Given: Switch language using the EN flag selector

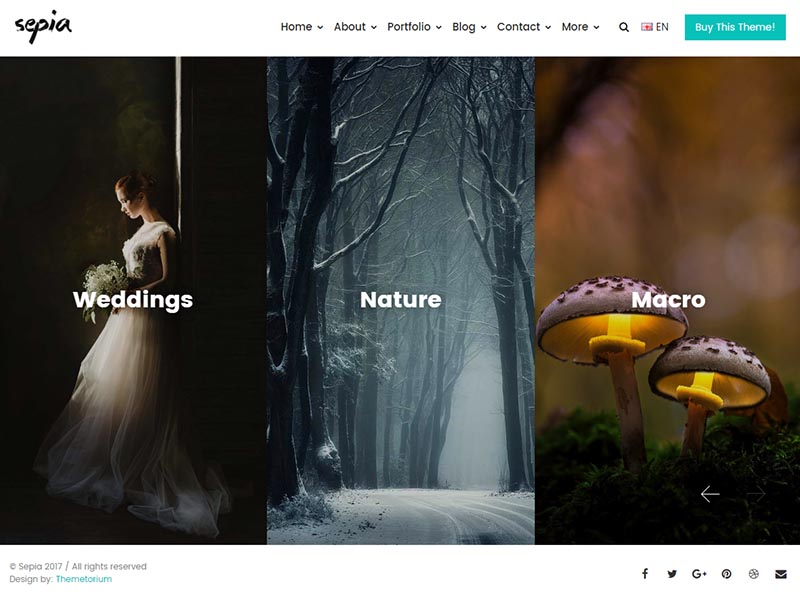Looking at the screenshot, I should coord(655,27).
